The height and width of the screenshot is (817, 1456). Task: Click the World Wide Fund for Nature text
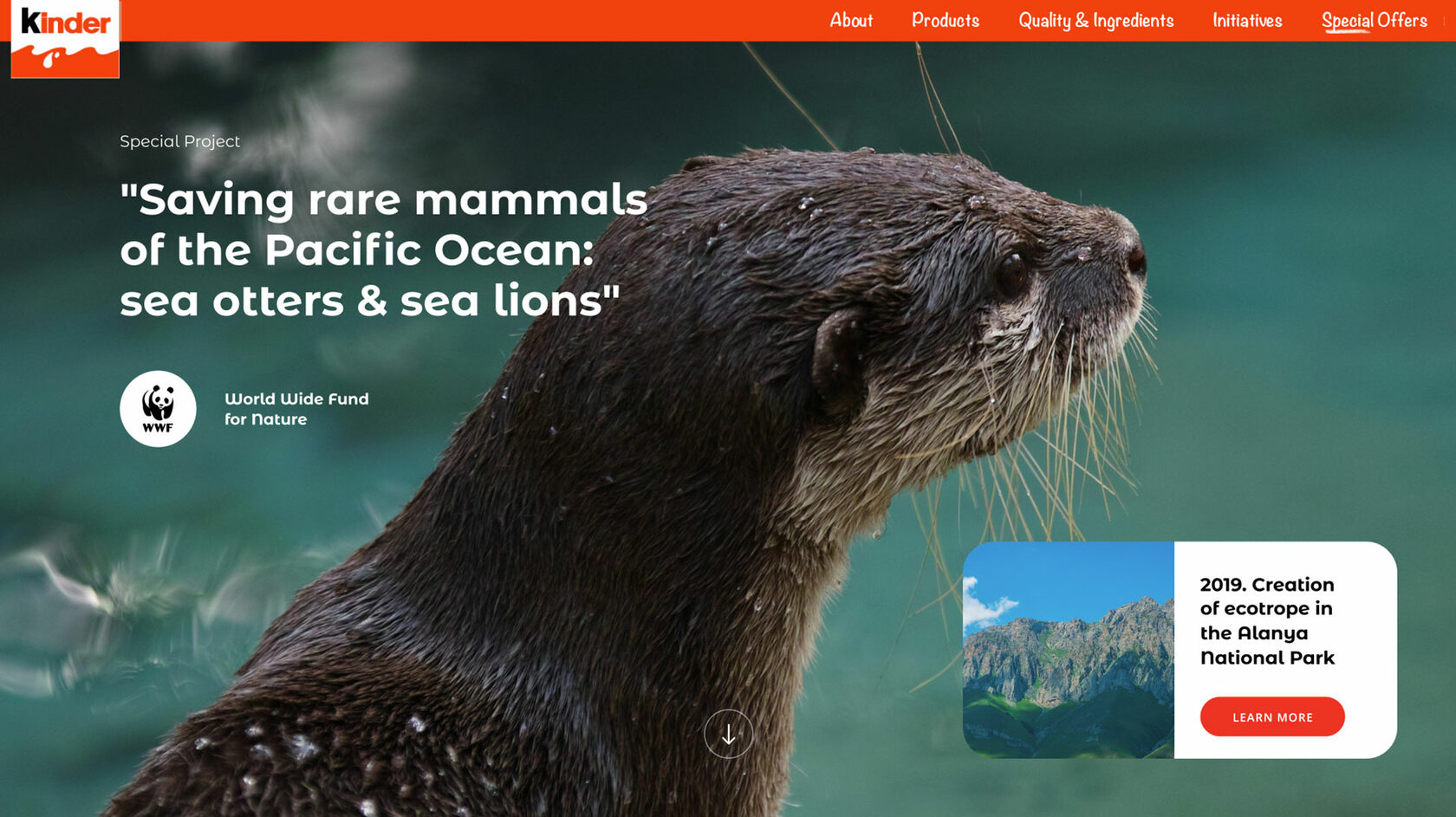coord(296,409)
